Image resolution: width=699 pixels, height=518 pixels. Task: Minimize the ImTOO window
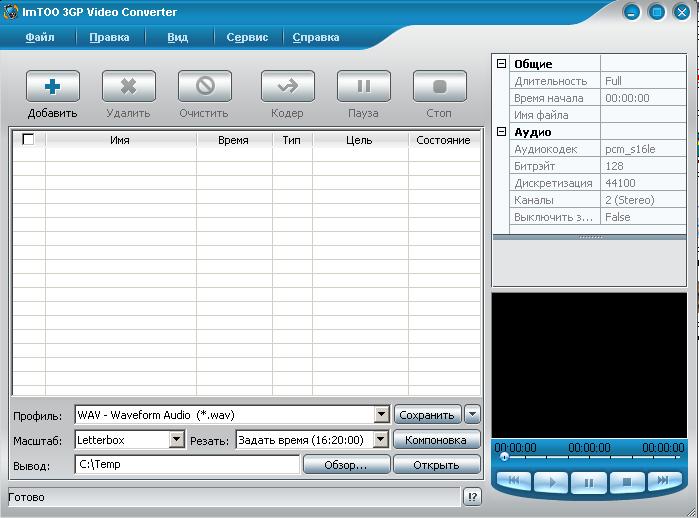pos(631,12)
